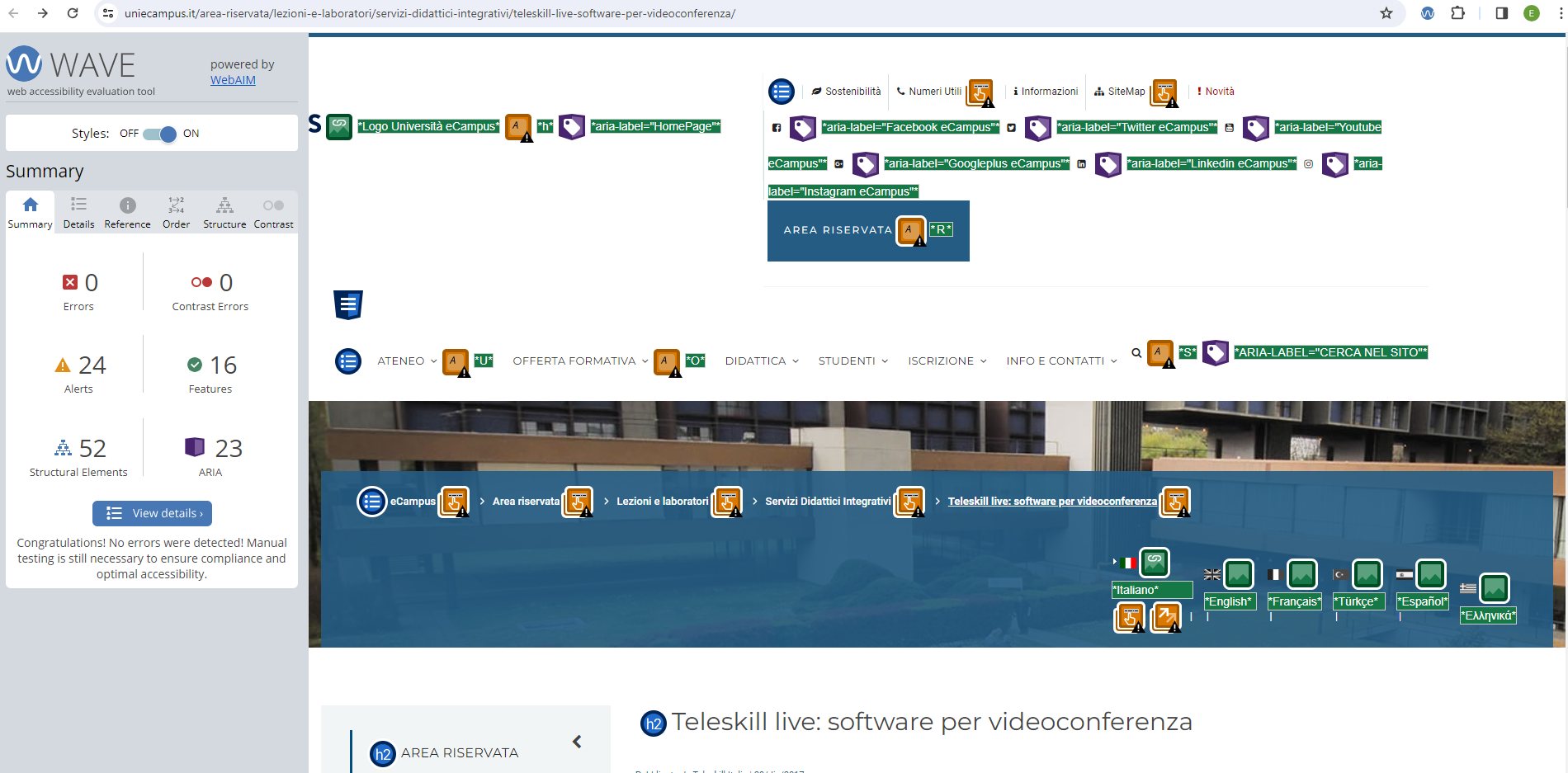Click the ARIA icon before Twitter eCampus label

[1038, 128]
